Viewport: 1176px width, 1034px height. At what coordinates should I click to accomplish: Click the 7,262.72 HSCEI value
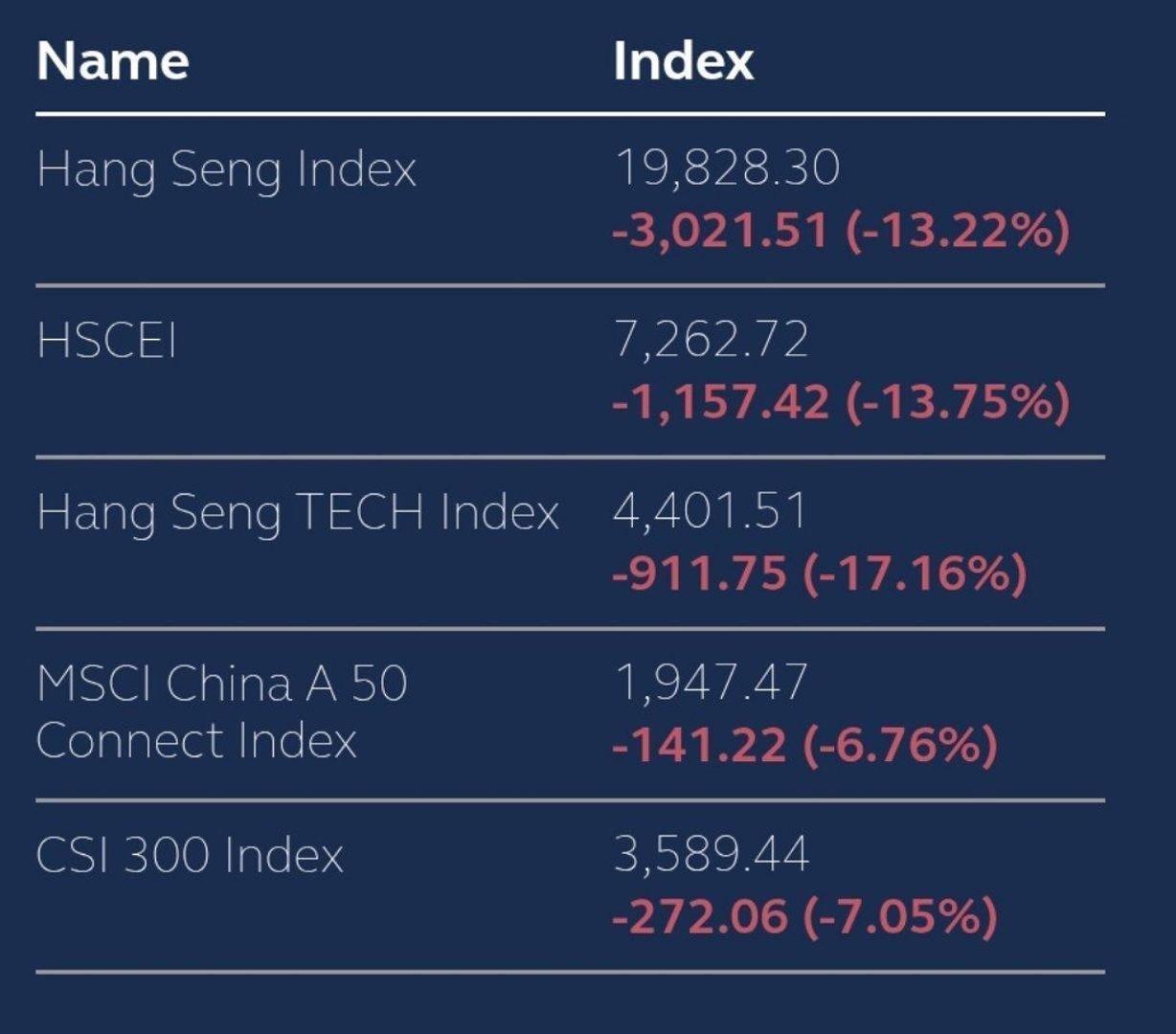711,340
